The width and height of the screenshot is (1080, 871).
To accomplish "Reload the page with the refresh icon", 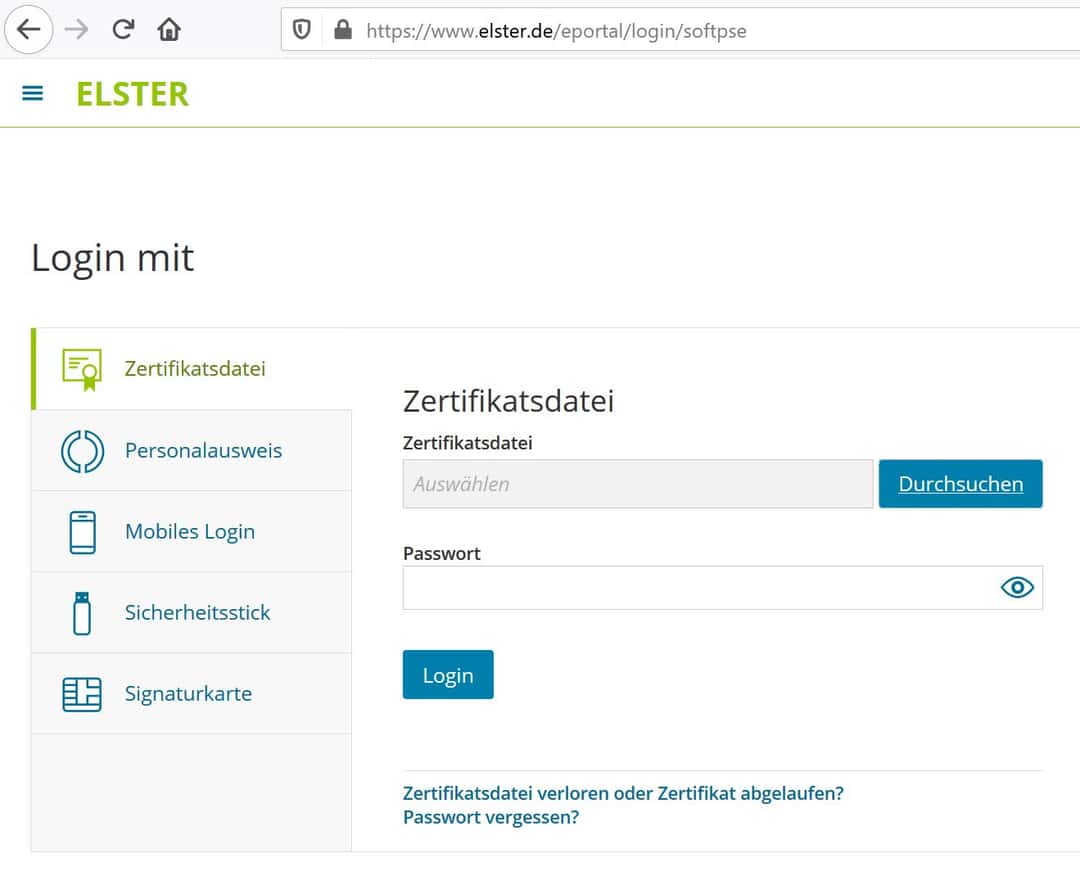I will tap(123, 30).
